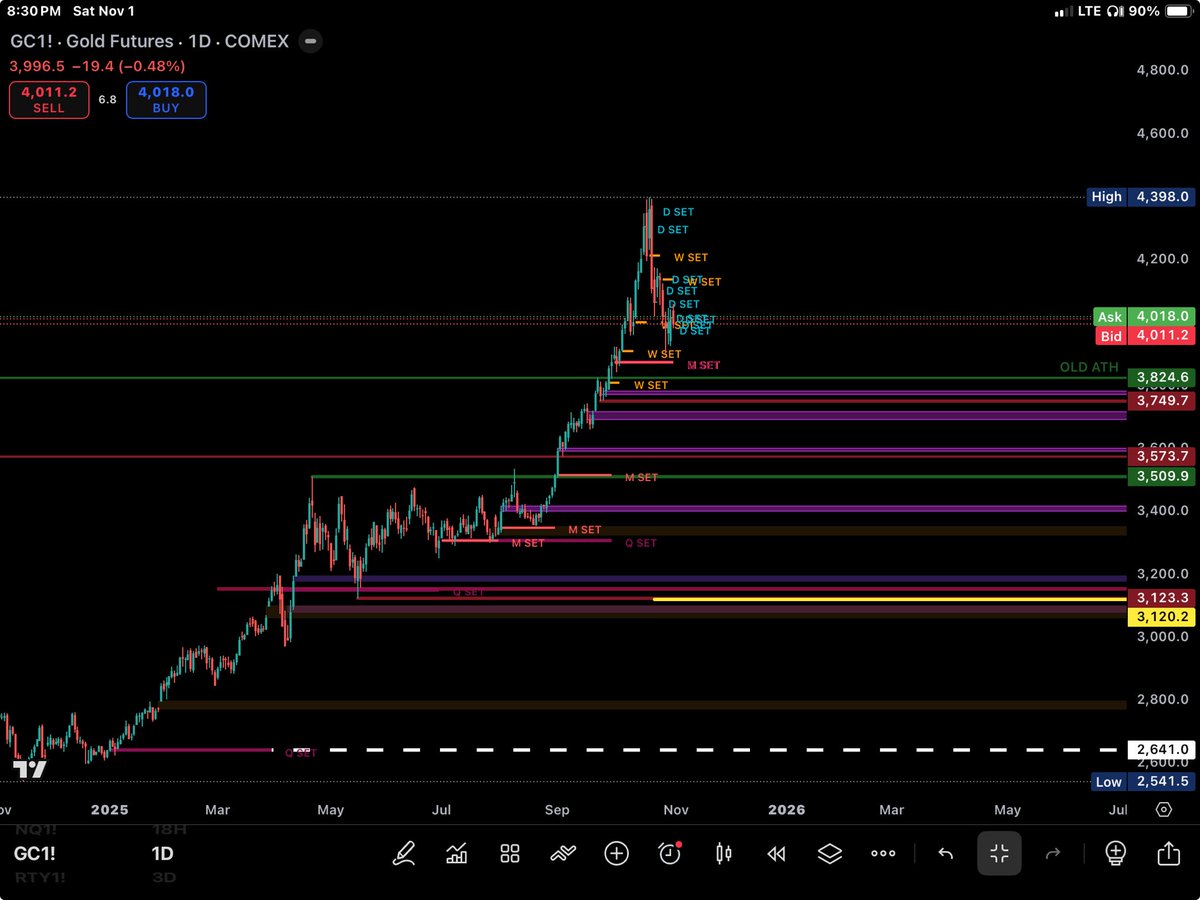
Task: Tap the iPad battery indicator
Action: (x=1177, y=11)
